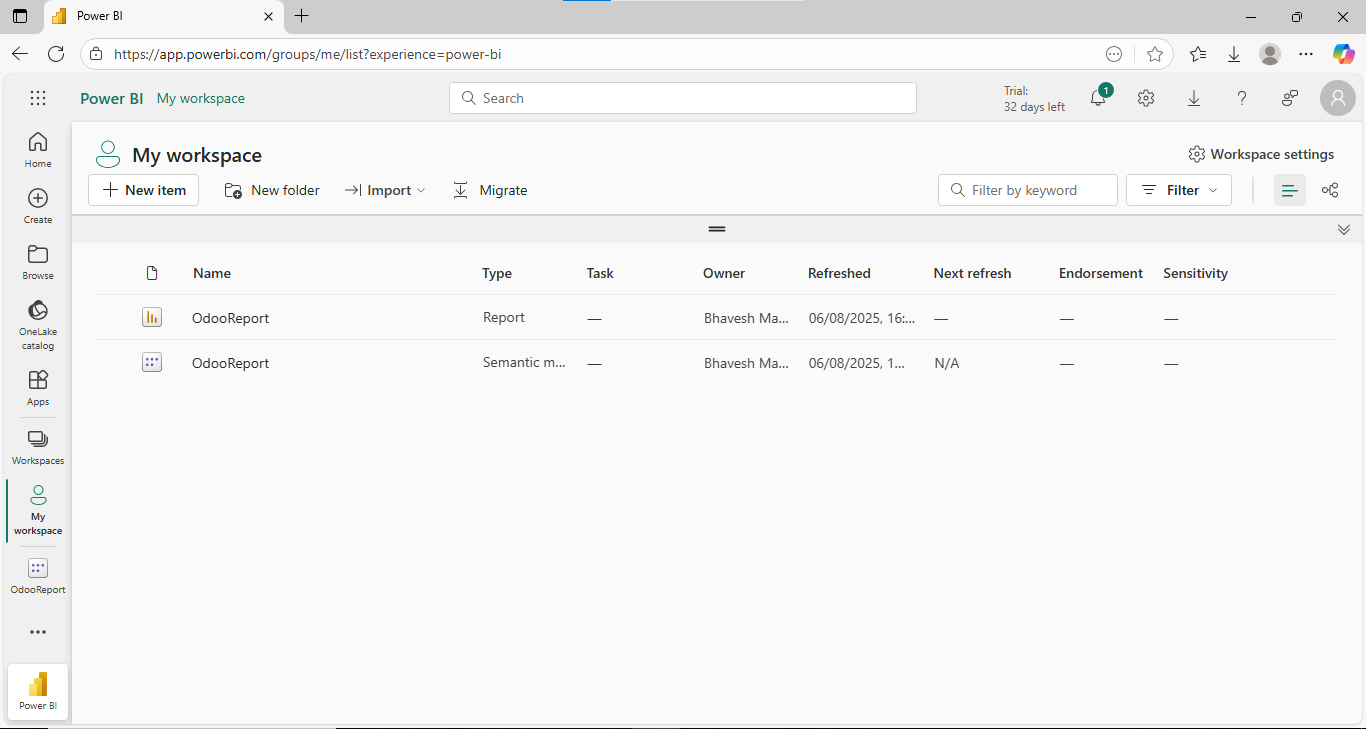The image size is (1366, 729).
Task: Click the OdooReport semantic model icon
Action: [151, 362]
